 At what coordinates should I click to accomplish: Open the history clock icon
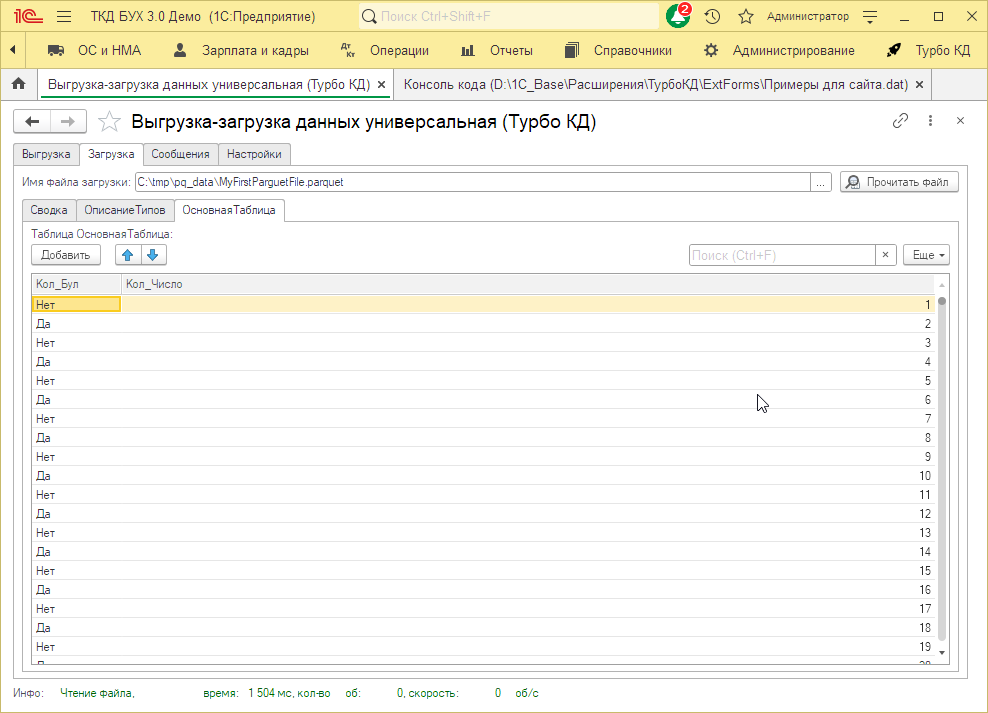click(712, 17)
